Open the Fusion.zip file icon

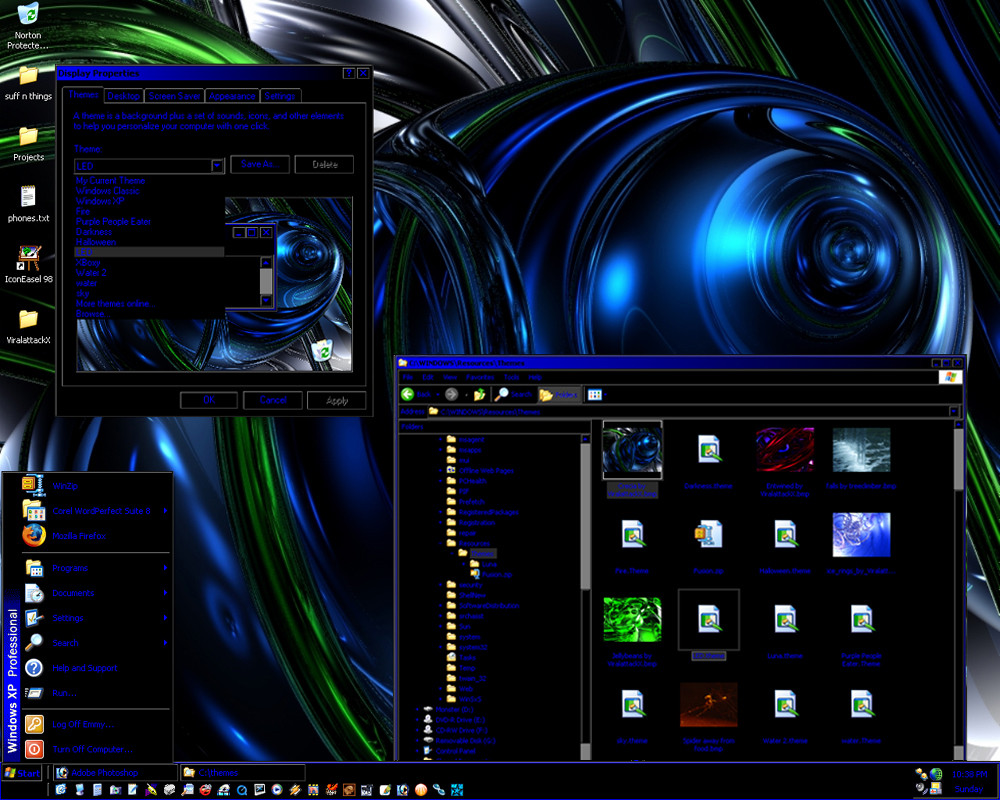(x=708, y=535)
